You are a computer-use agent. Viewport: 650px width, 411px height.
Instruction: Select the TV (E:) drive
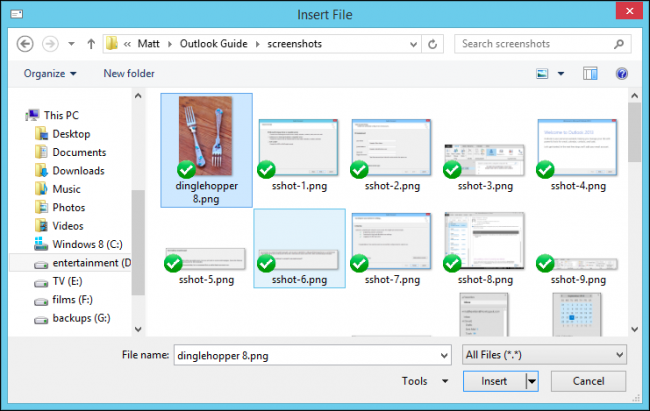(58, 281)
